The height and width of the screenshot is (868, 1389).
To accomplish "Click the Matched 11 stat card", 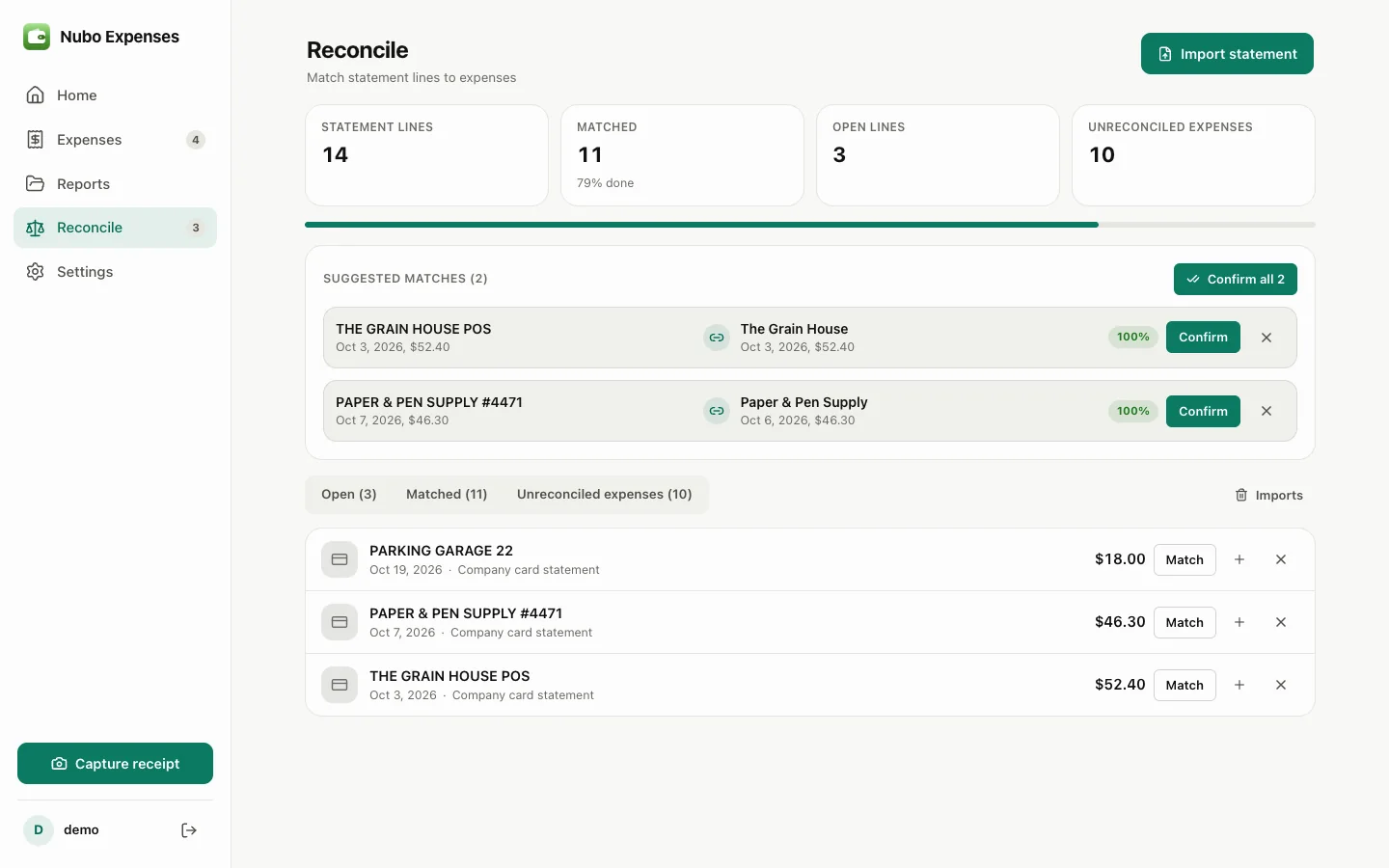I will [x=682, y=155].
